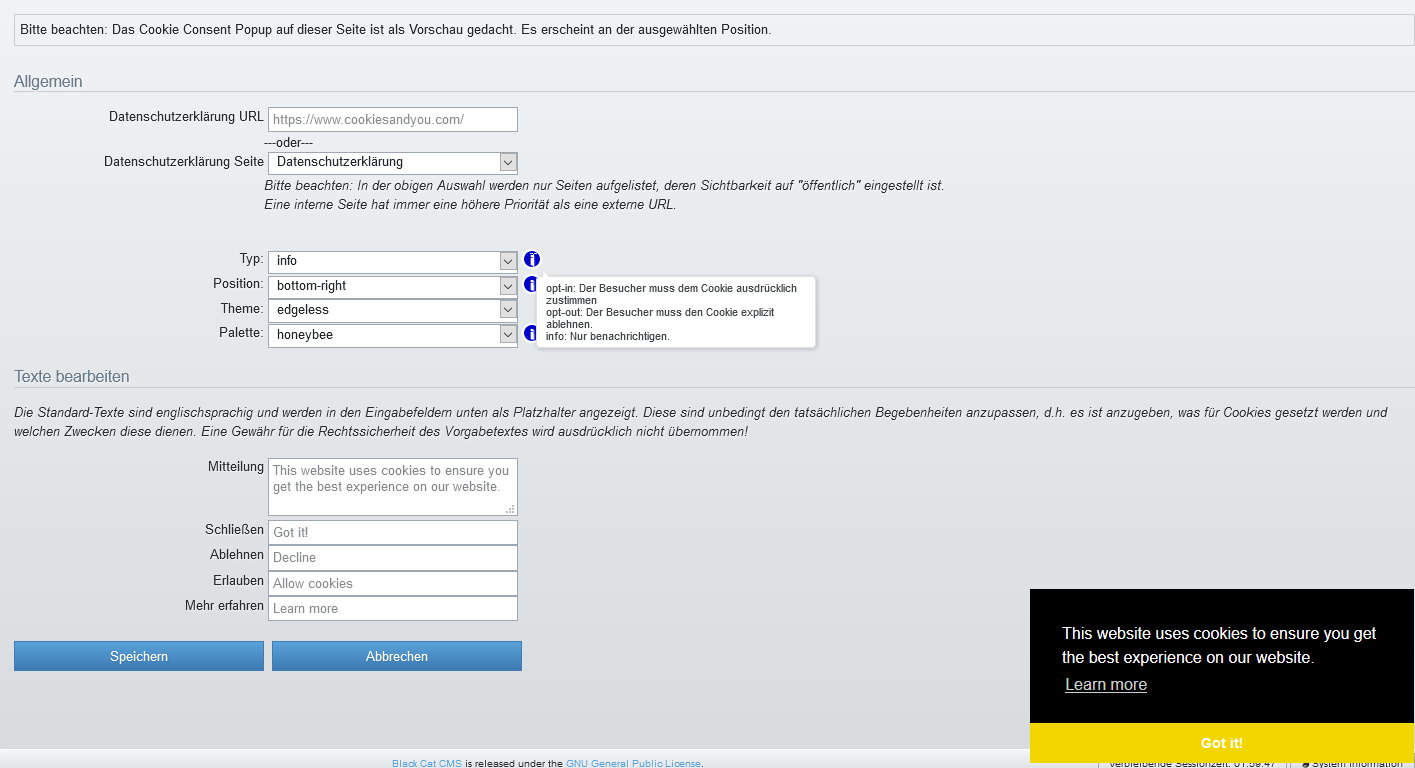The height and width of the screenshot is (768, 1415).
Task: Click the info icon next to Typ
Action: click(x=531, y=259)
